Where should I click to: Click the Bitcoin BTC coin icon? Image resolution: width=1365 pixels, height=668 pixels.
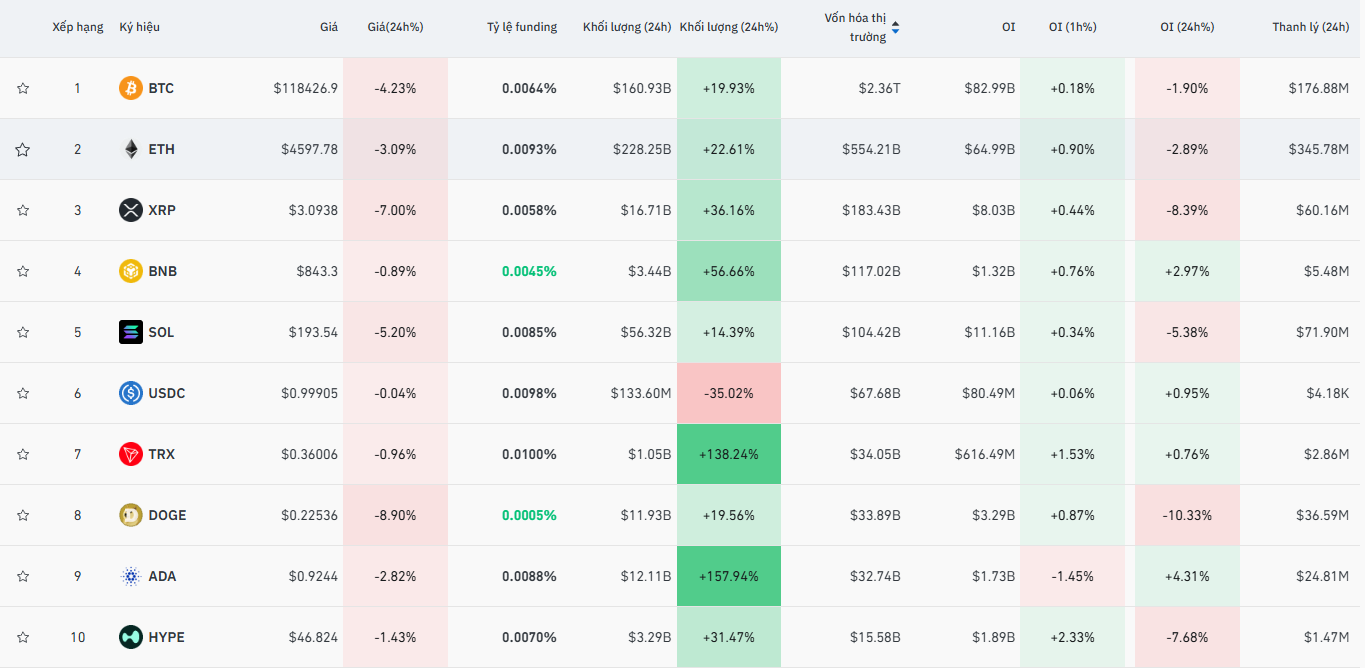coord(131,88)
